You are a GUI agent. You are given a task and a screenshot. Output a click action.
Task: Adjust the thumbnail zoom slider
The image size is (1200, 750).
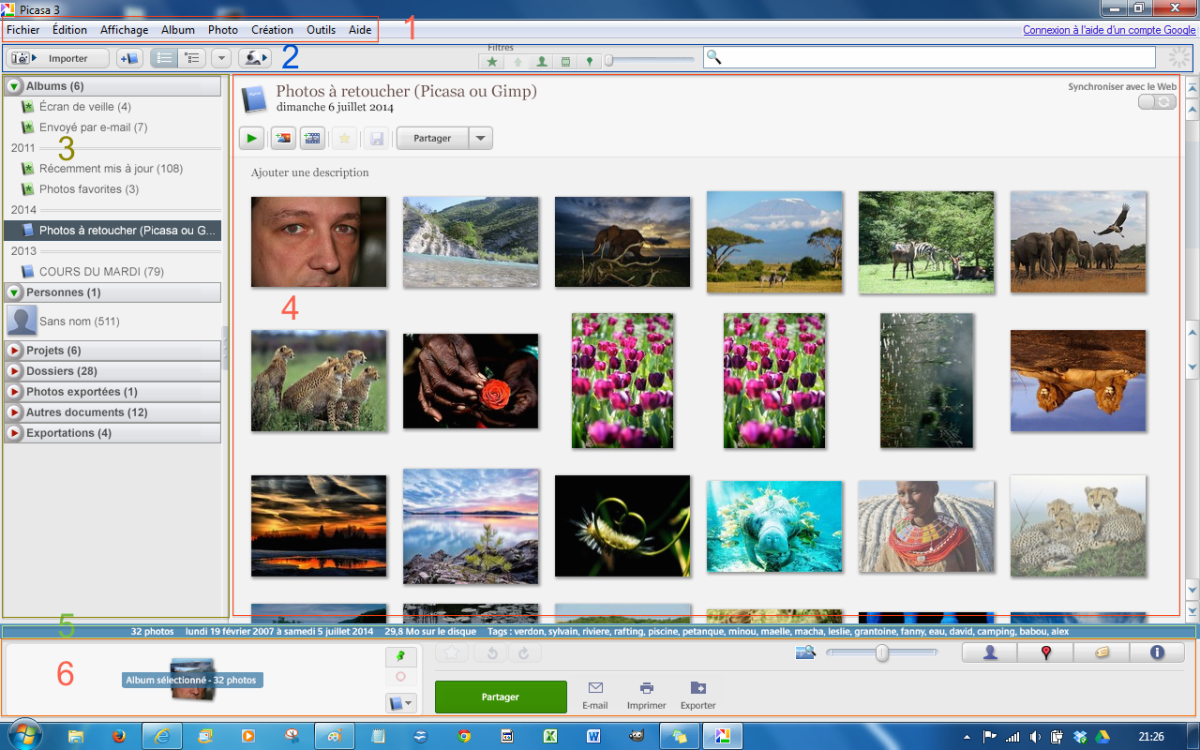pyautogui.click(x=882, y=653)
